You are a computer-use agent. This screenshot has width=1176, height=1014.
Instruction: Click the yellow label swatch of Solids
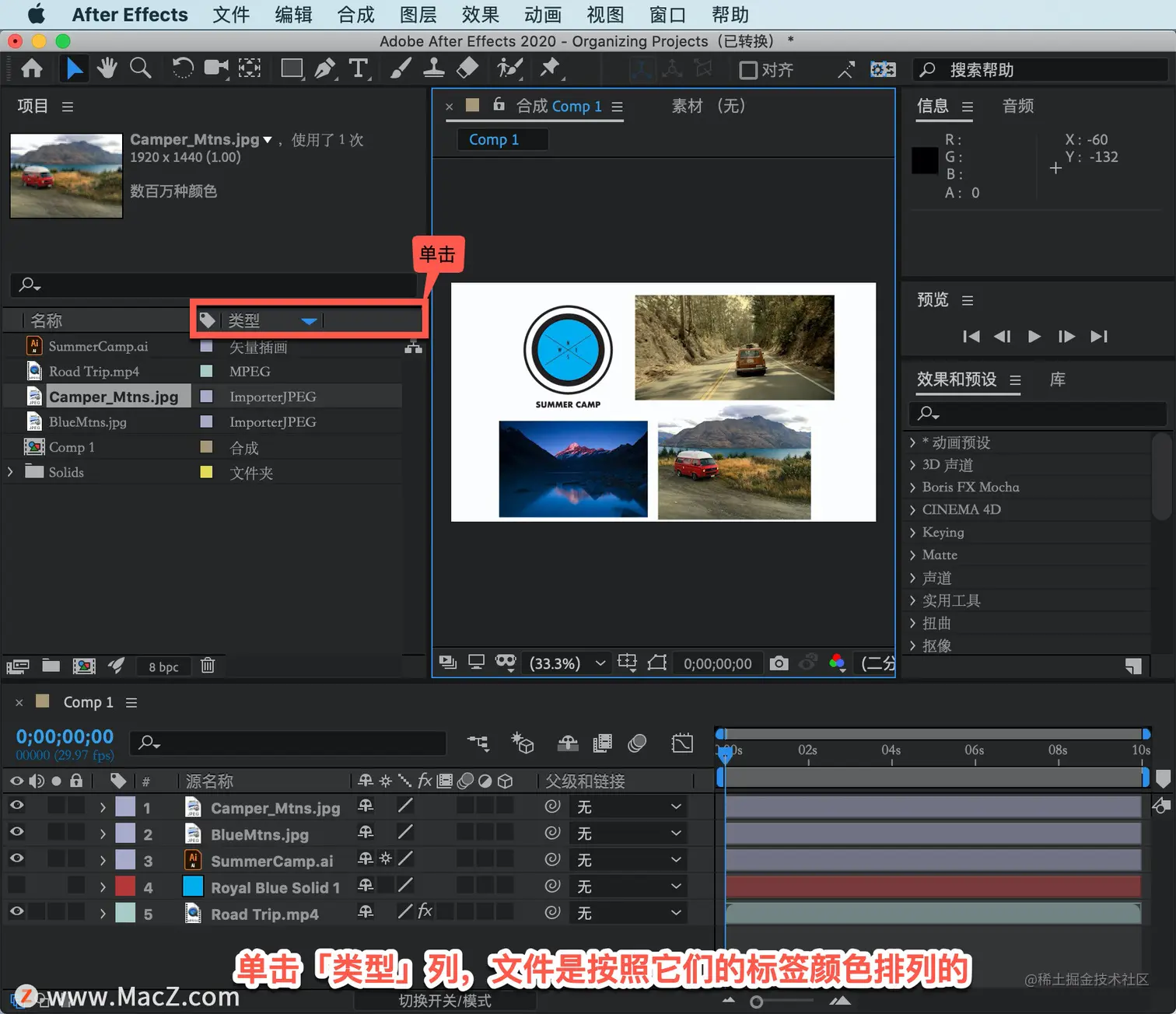(206, 472)
